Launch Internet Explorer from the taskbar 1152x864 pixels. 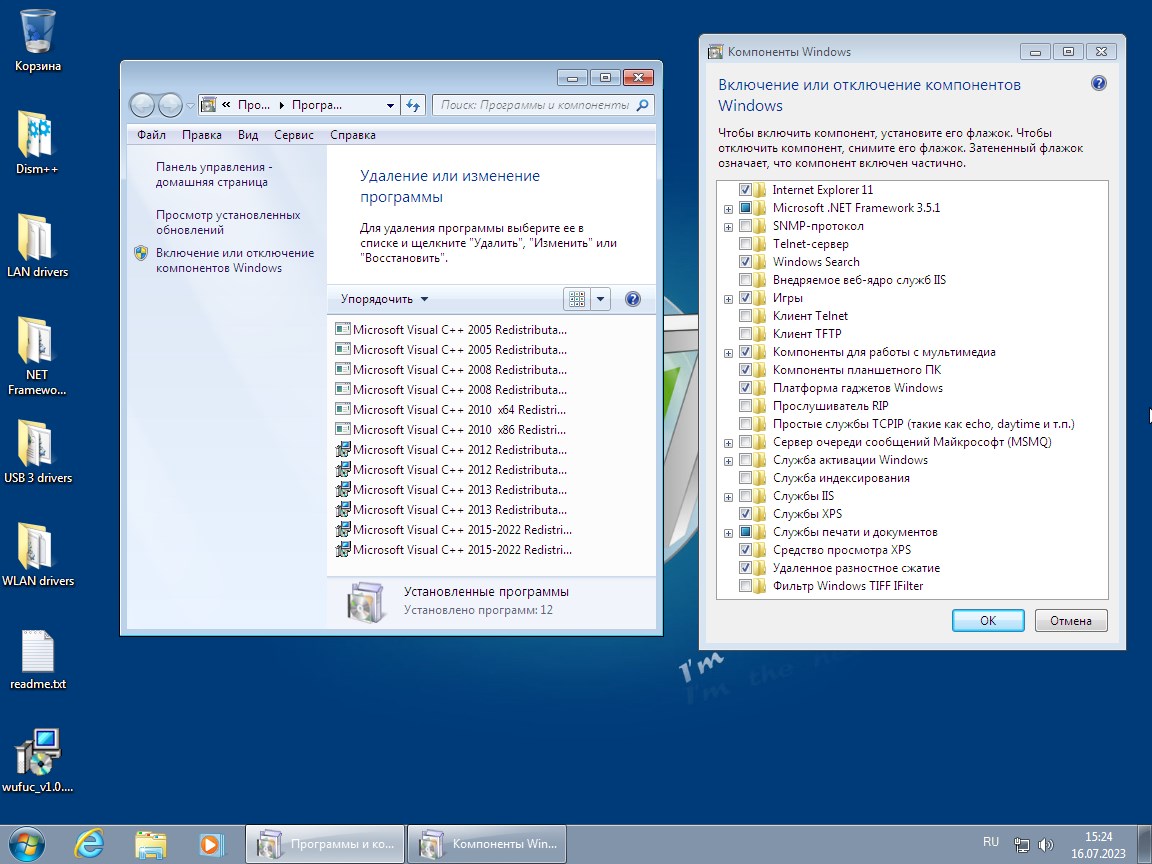coord(89,843)
